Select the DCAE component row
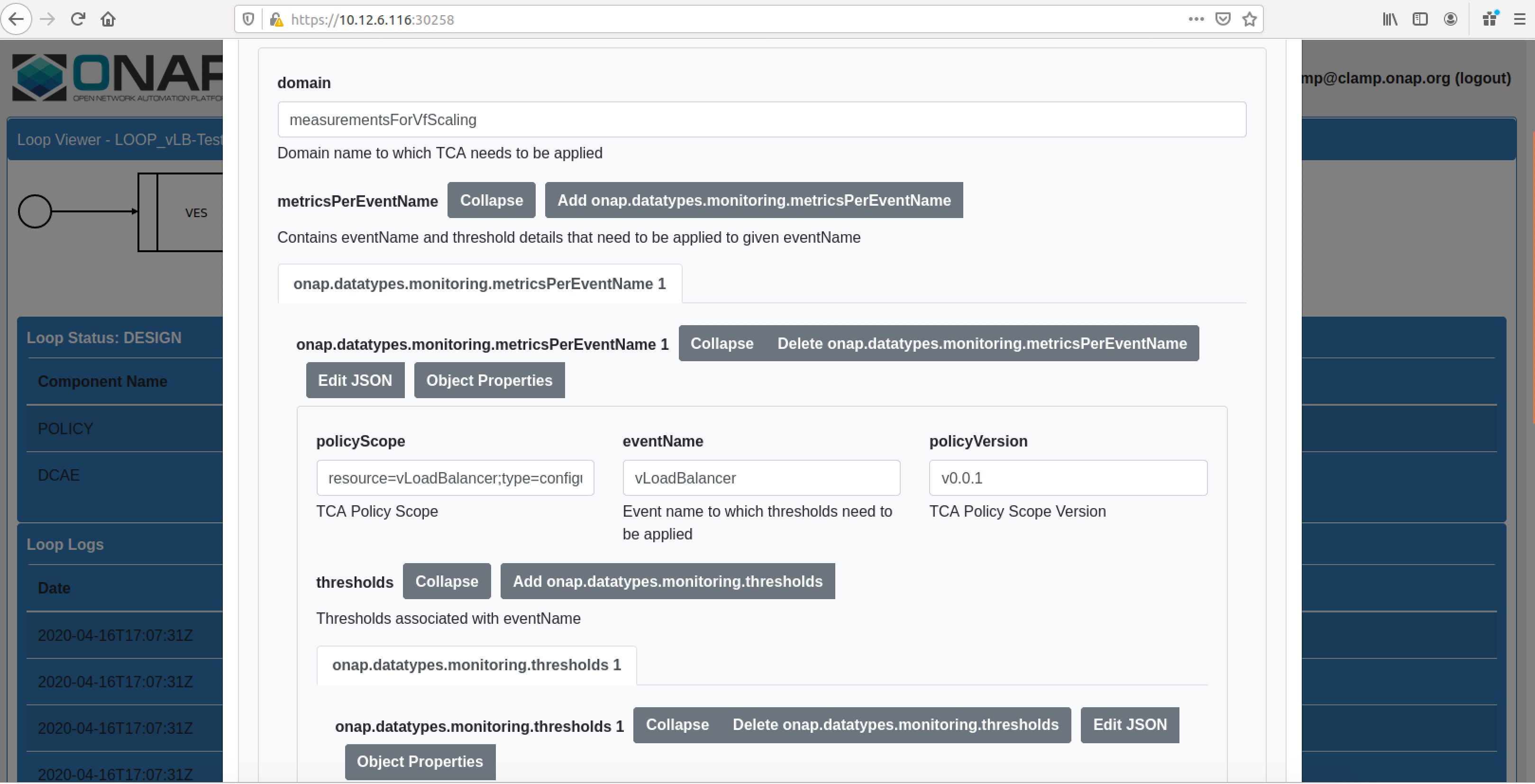This screenshot has width=1535, height=784. point(125,475)
